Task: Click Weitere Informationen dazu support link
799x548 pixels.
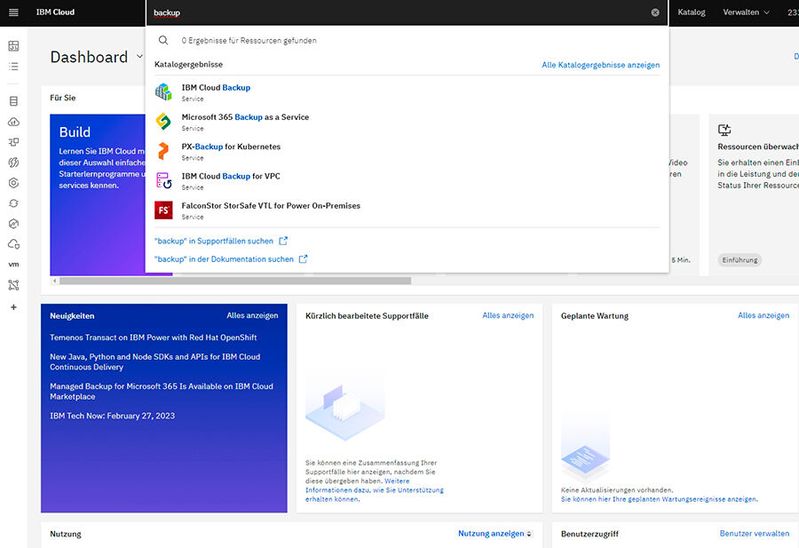Action: click(374, 490)
